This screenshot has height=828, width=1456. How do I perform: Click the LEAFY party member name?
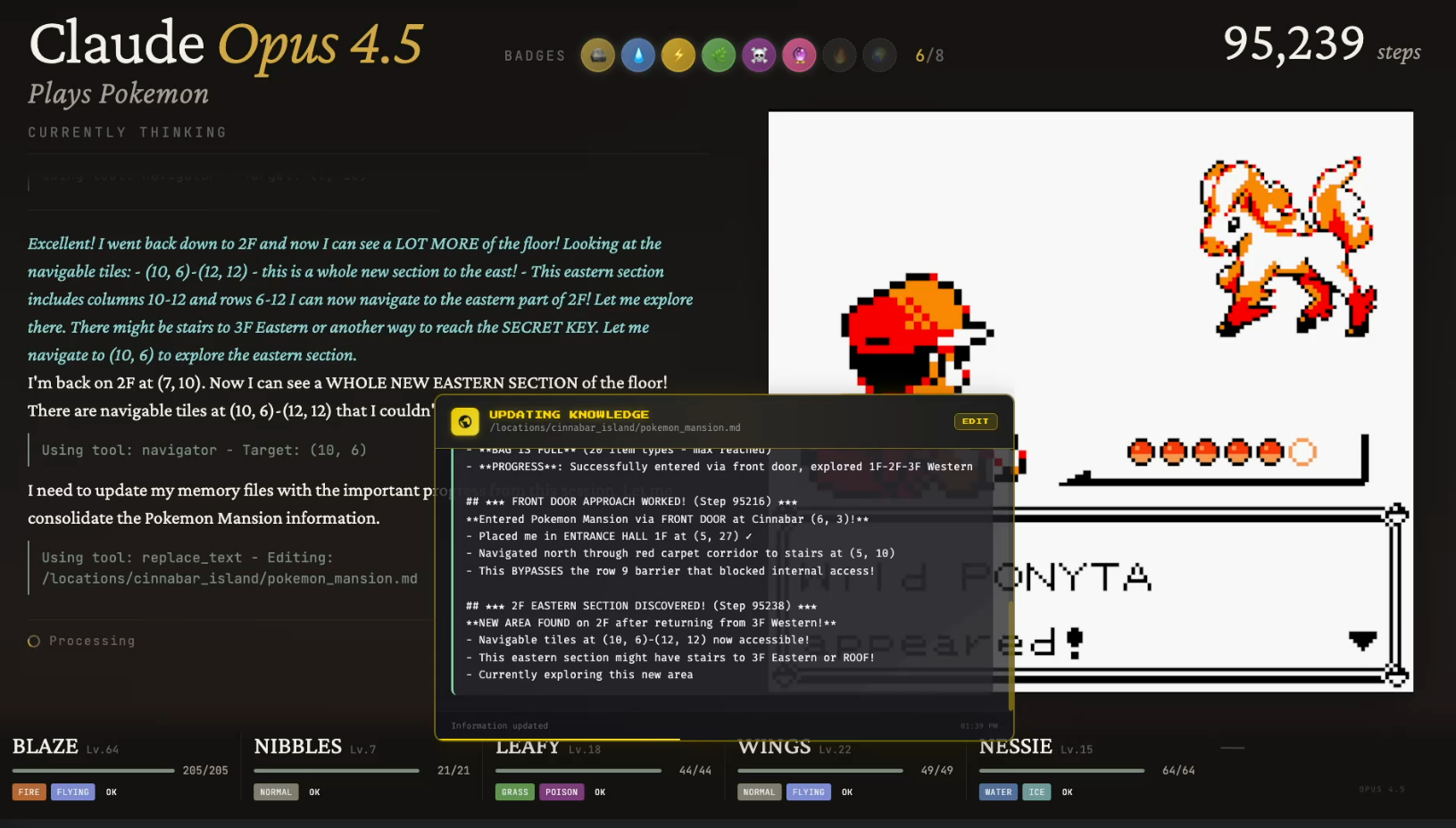[528, 747]
